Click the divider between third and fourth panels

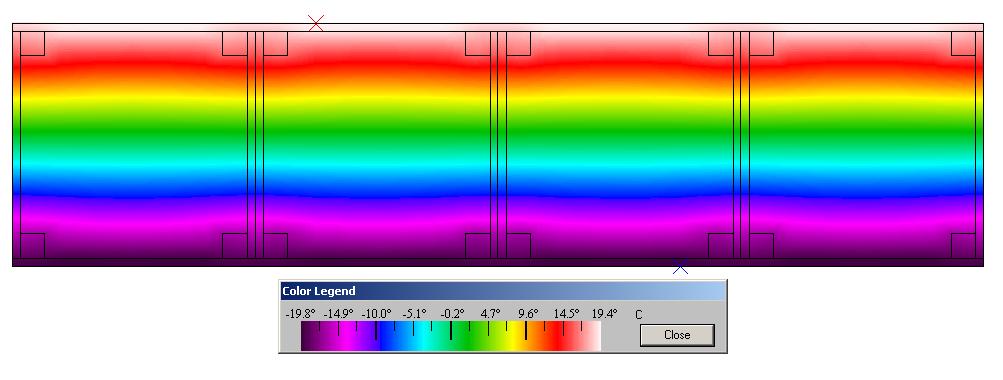click(x=741, y=145)
